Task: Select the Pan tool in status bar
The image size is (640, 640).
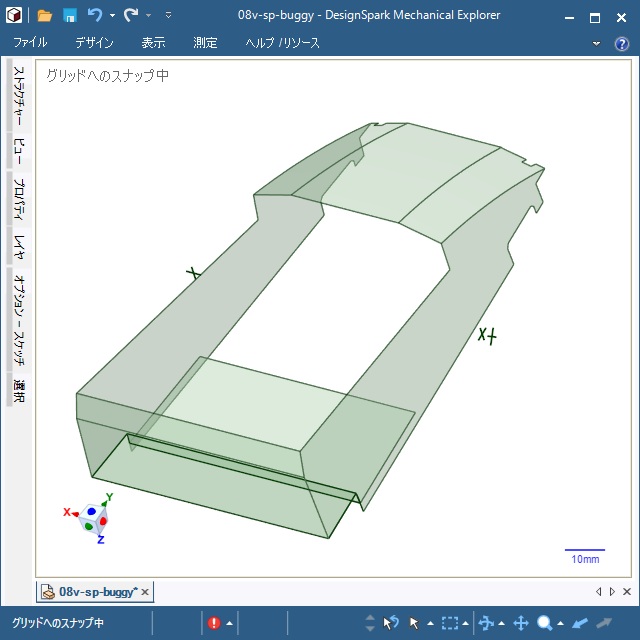Action: click(x=521, y=623)
